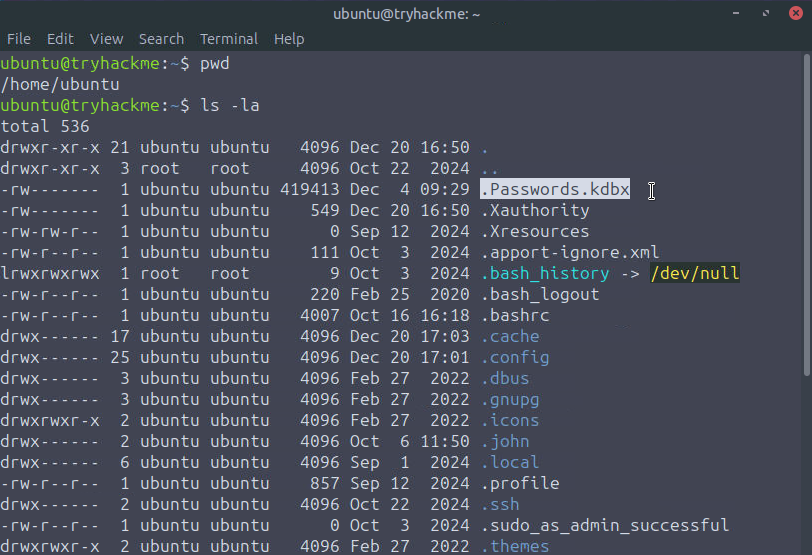
Task: Click the .Xauthority filename
Action: pyautogui.click(x=535, y=211)
